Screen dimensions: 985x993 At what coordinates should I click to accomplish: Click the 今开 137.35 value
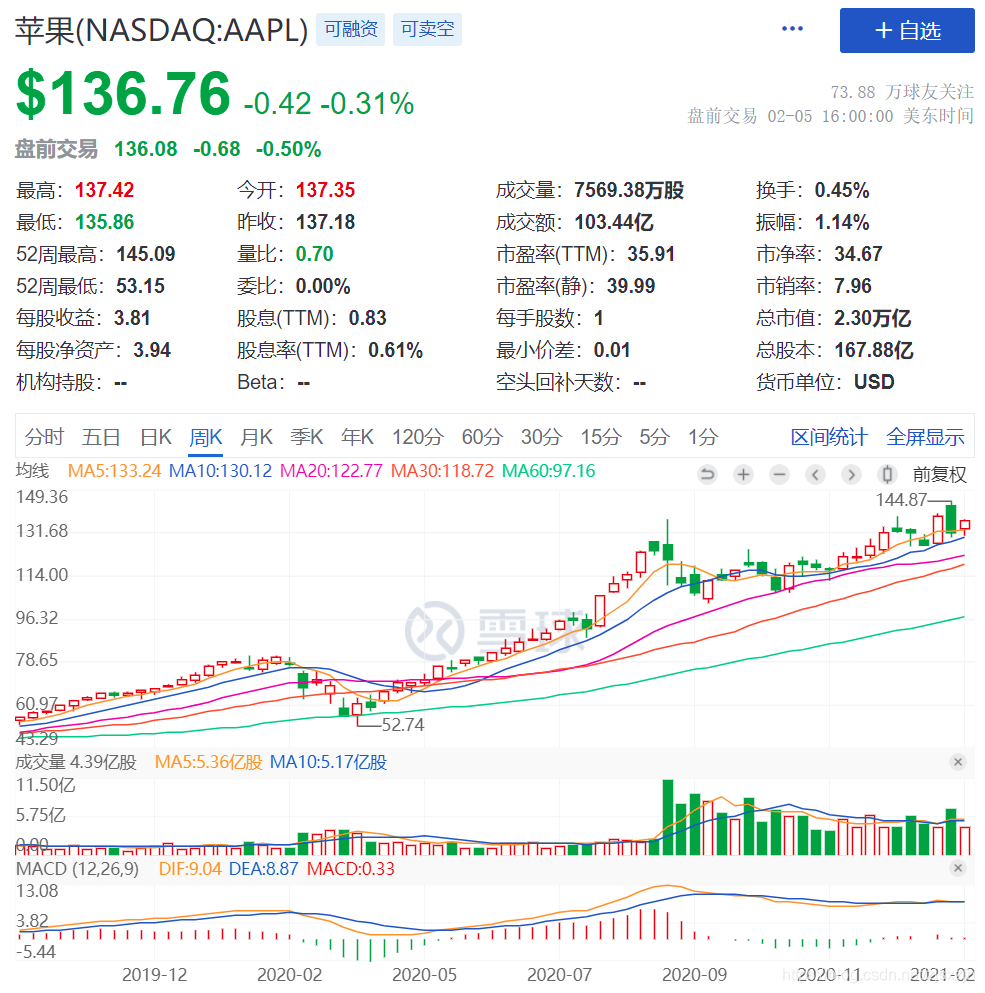click(x=326, y=190)
